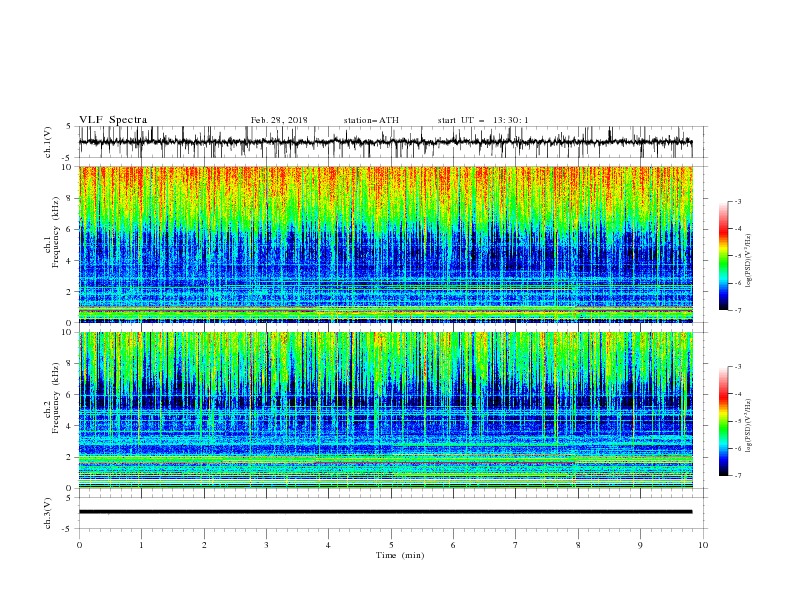Click the "5" tick label on the Time axis

(x=391, y=545)
